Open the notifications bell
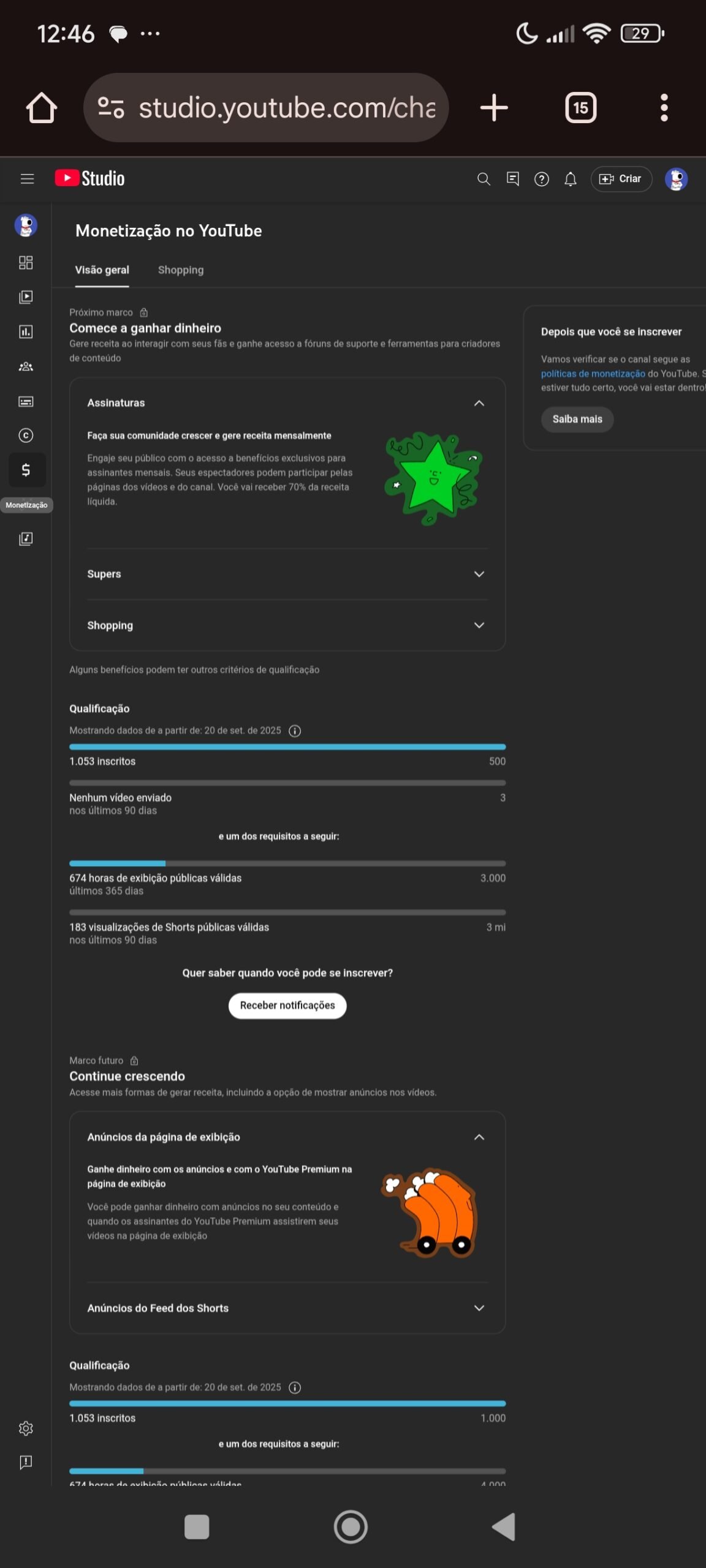The image size is (706, 1568). [571, 179]
